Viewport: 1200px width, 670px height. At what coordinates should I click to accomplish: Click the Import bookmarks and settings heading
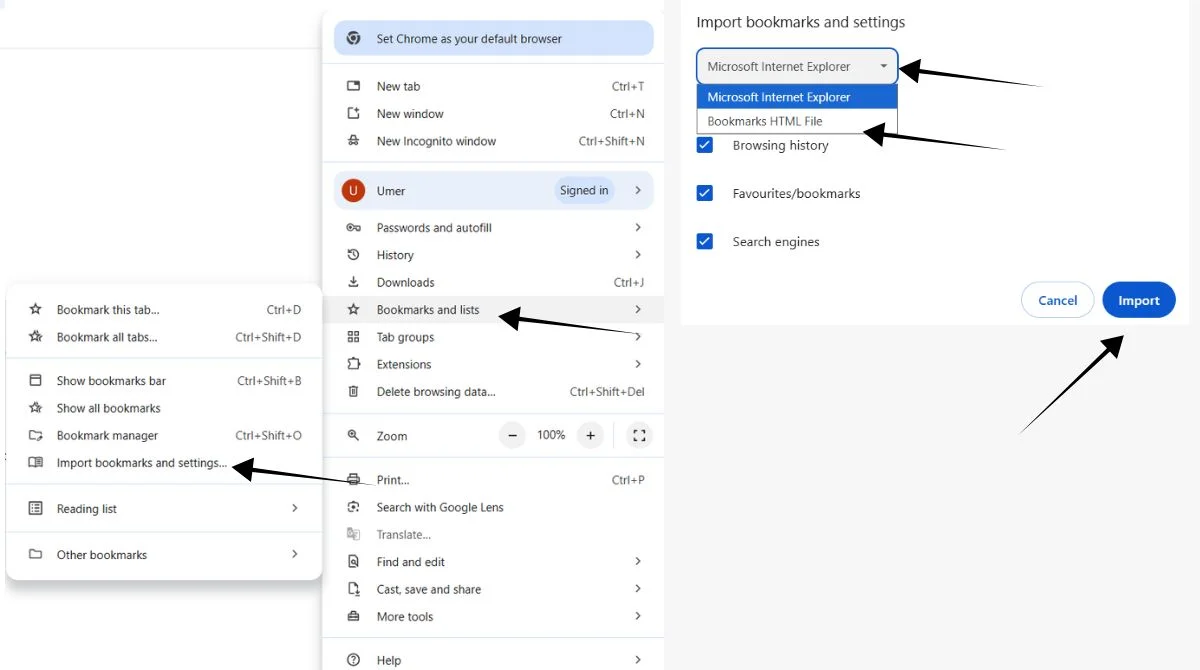[x=800, y=22]
